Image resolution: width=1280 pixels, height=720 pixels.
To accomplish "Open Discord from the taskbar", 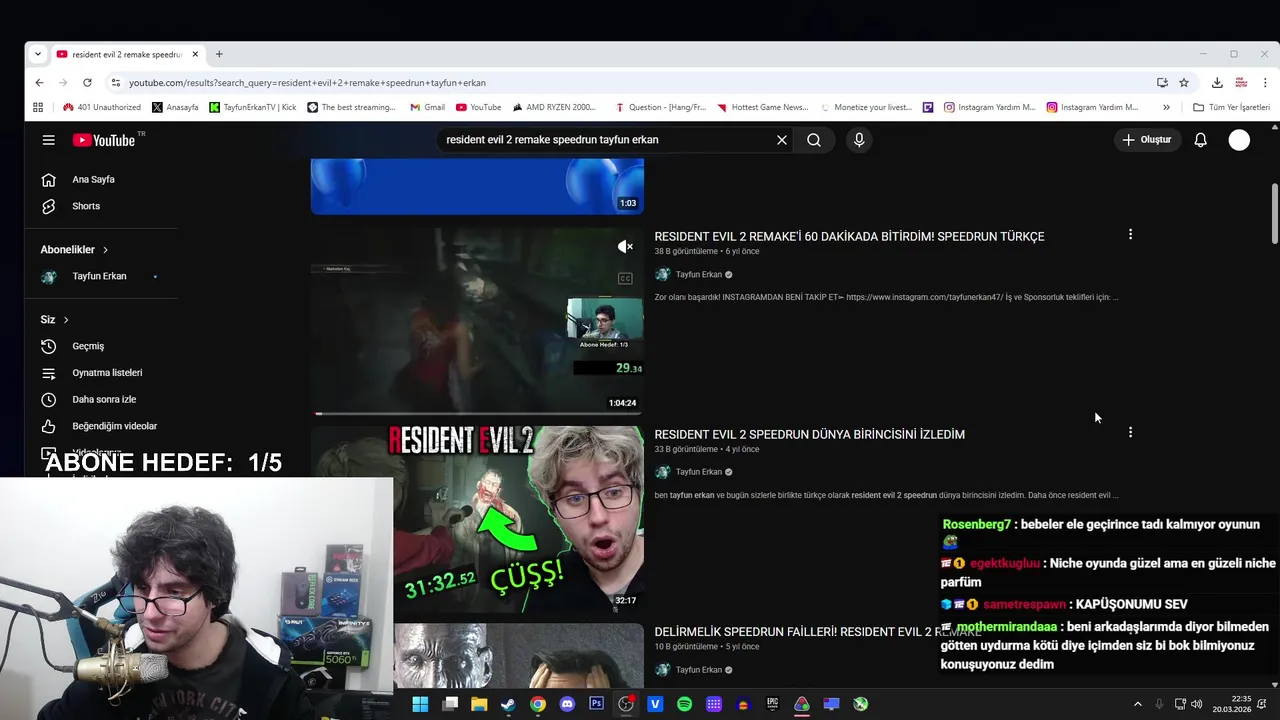I will pos(567,704).
